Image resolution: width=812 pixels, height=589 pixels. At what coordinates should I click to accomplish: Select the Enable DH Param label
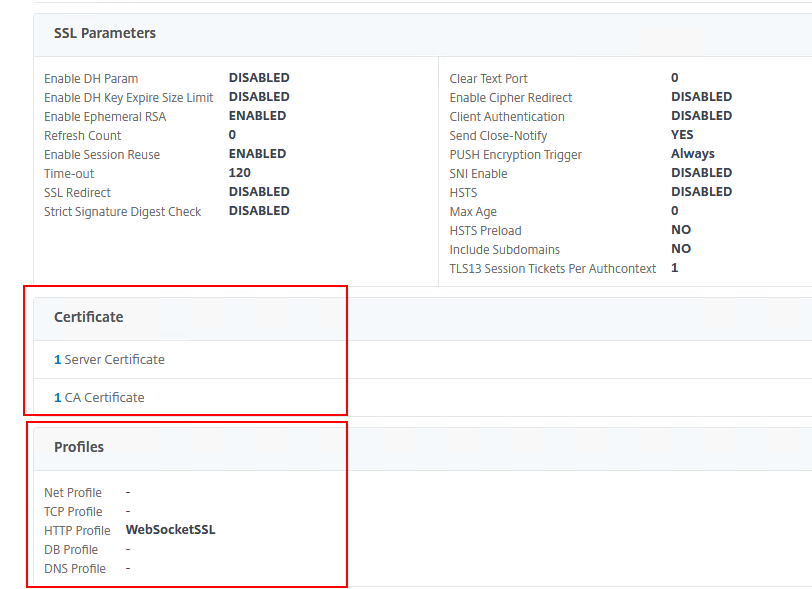click(x=91, y=78)
